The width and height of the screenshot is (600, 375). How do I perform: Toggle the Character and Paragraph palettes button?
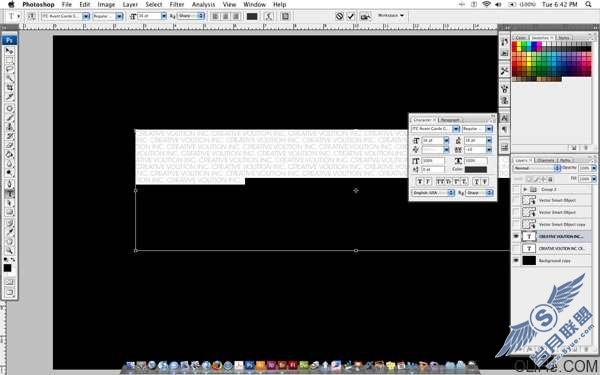[285, 16]
